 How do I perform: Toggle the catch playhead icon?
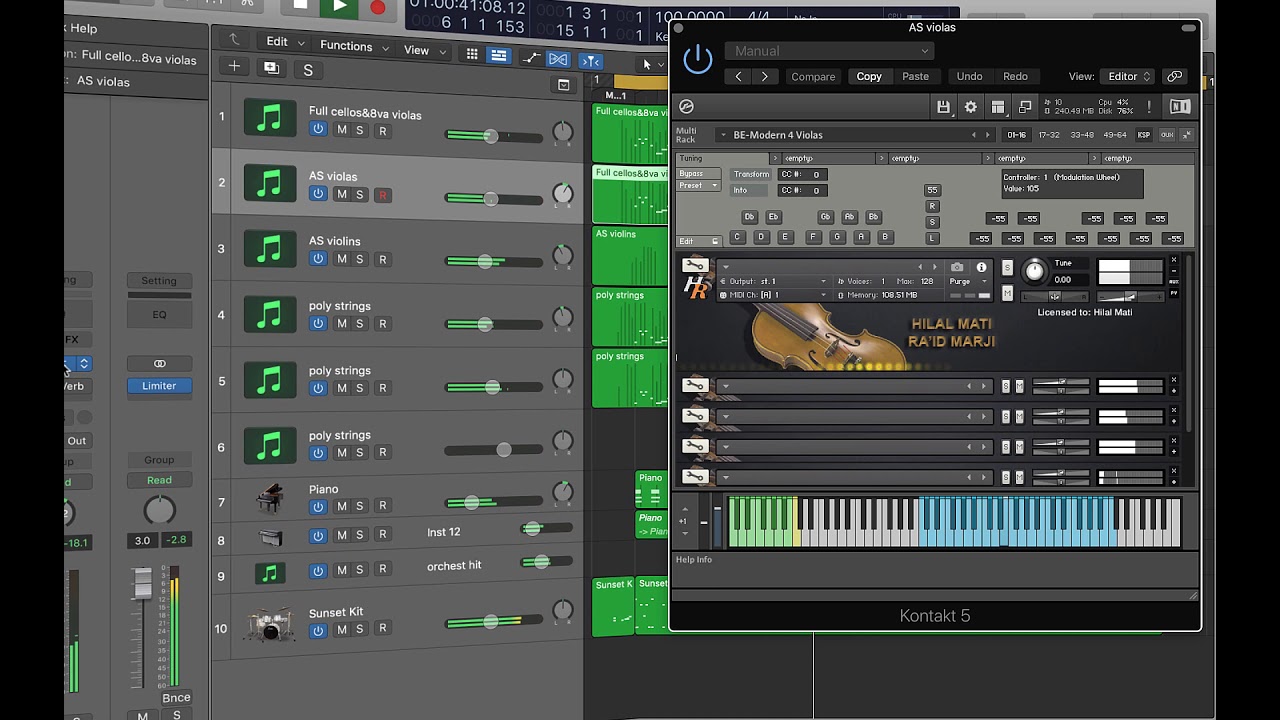pos(591,61)
